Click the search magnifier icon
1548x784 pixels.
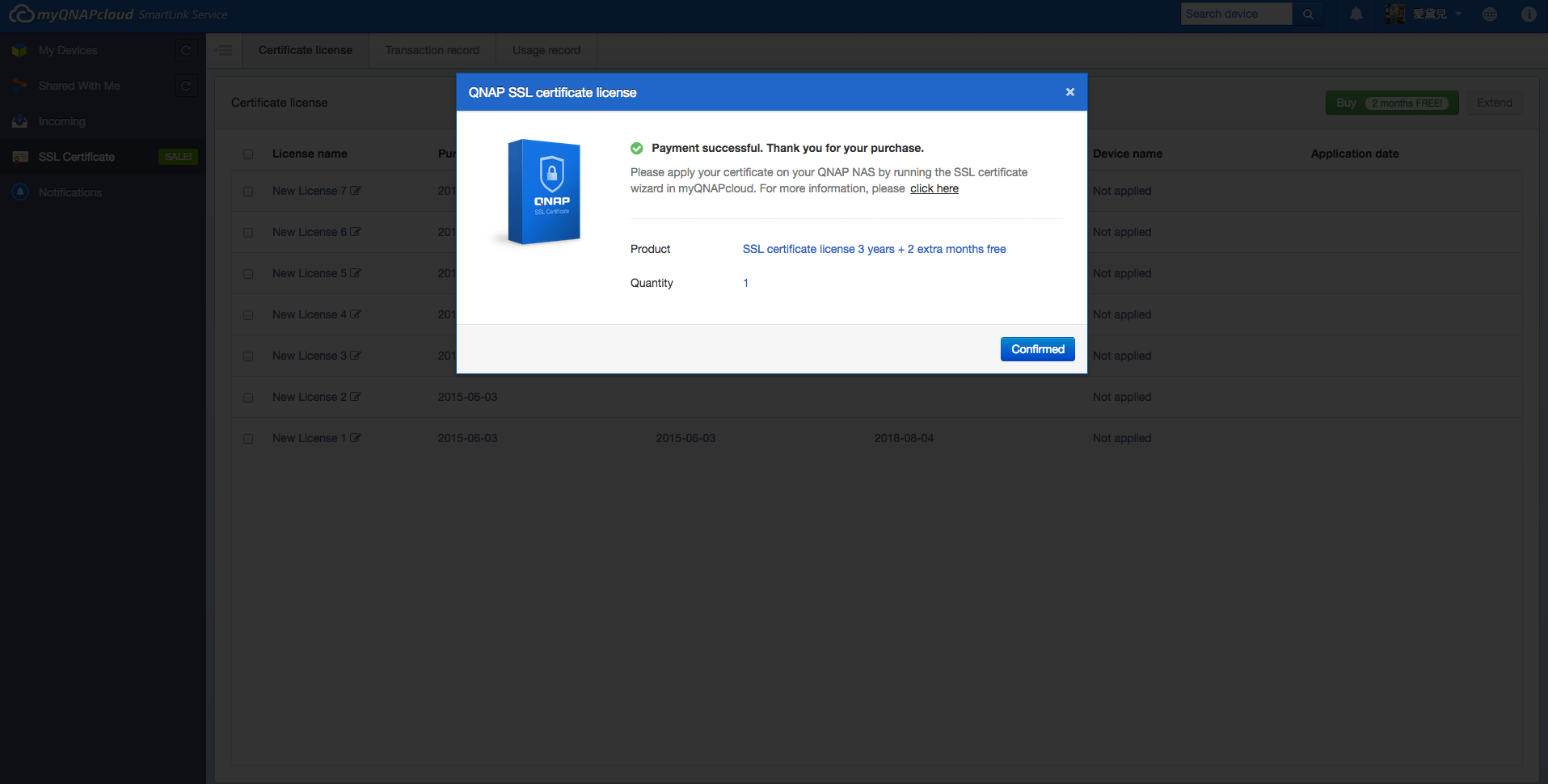tap(1308, 14)
